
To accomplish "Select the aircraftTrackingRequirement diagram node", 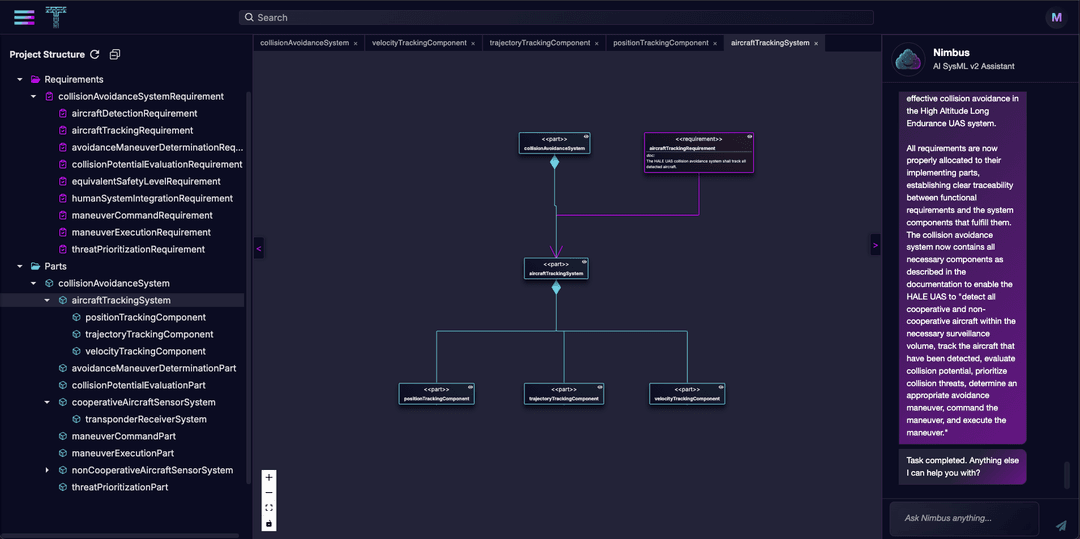I will 698,152.
